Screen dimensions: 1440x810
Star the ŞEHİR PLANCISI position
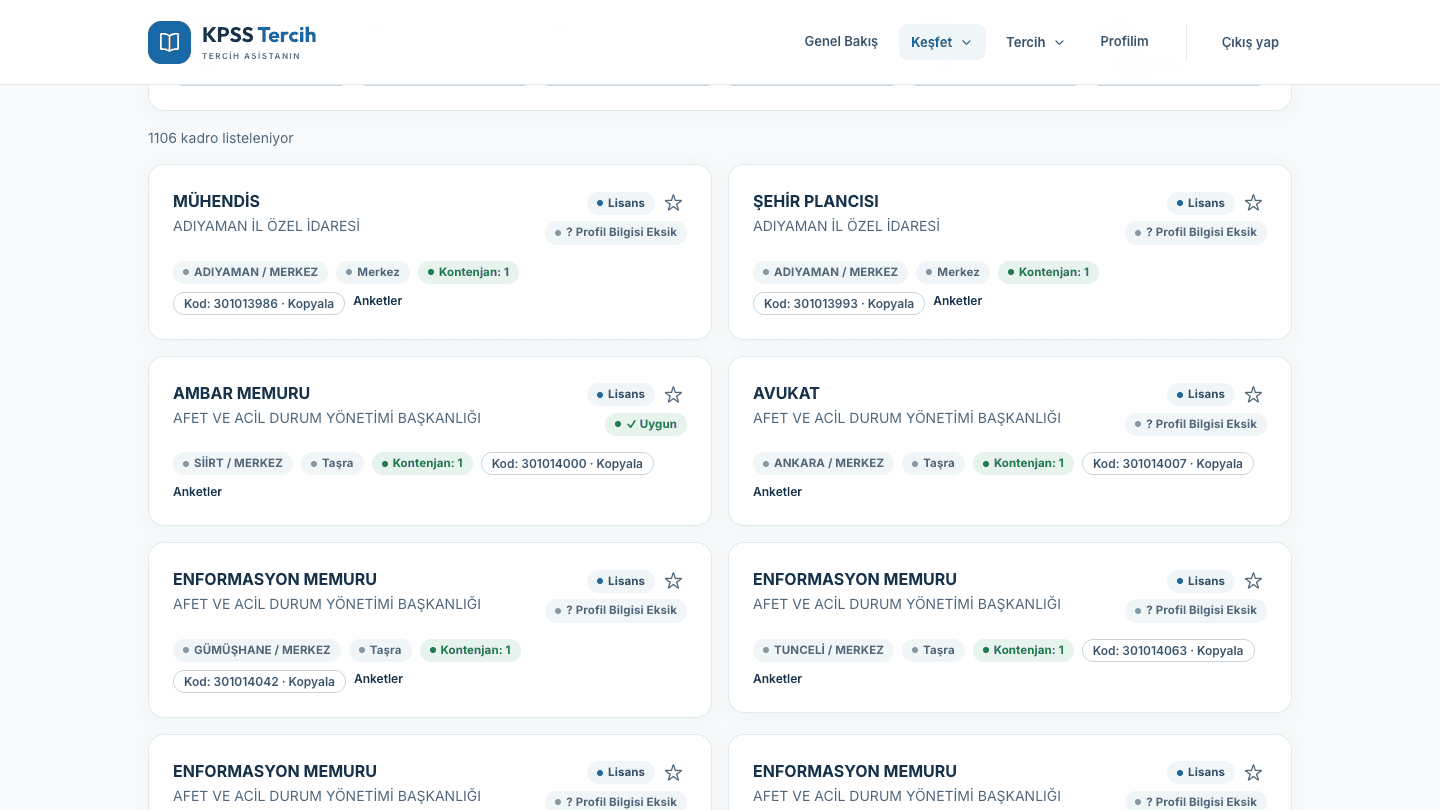click(1254, 203)
